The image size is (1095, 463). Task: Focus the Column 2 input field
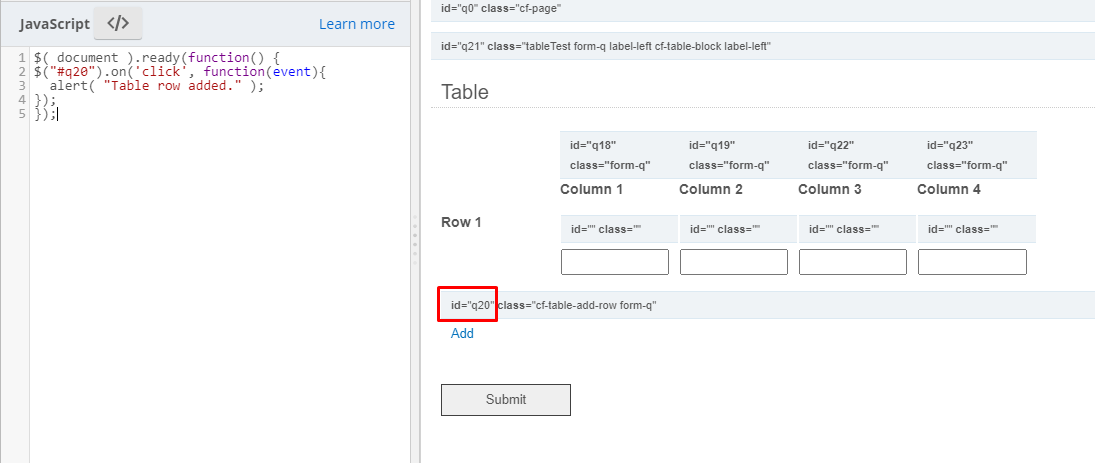(x=733, y=262)
